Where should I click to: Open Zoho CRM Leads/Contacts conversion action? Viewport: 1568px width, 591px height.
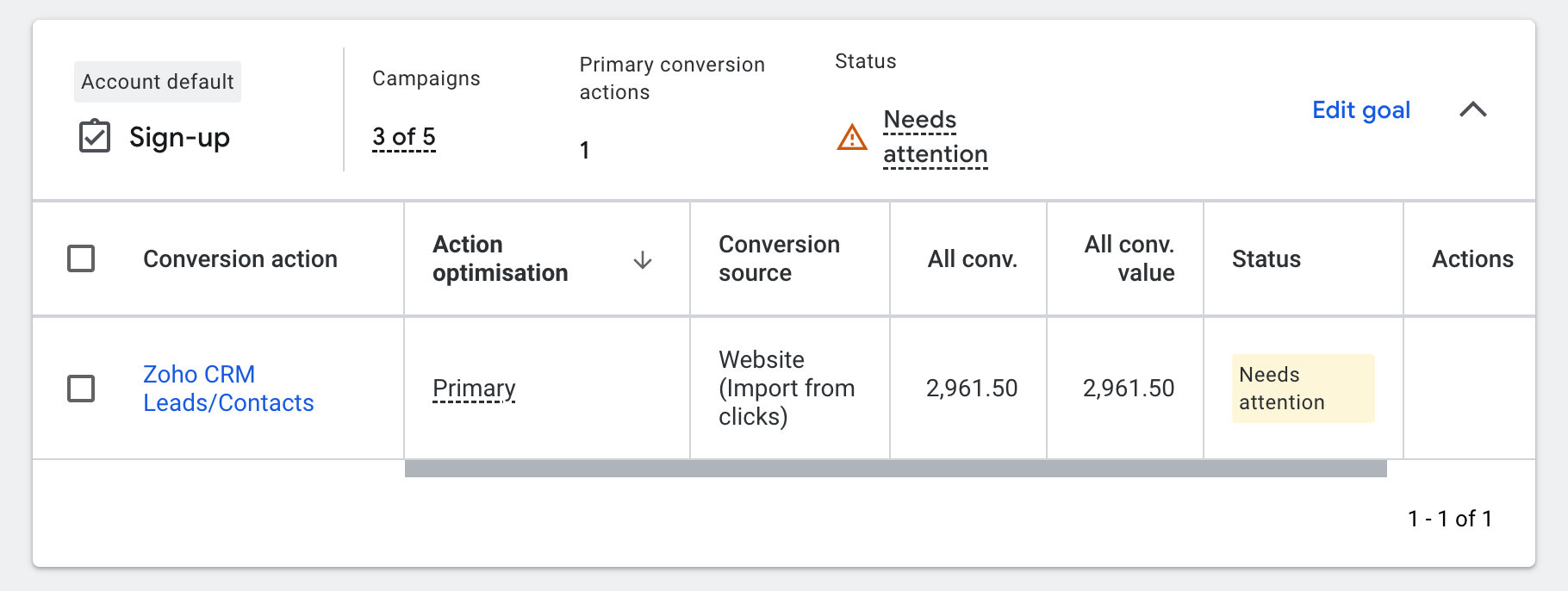click(228, 389)
